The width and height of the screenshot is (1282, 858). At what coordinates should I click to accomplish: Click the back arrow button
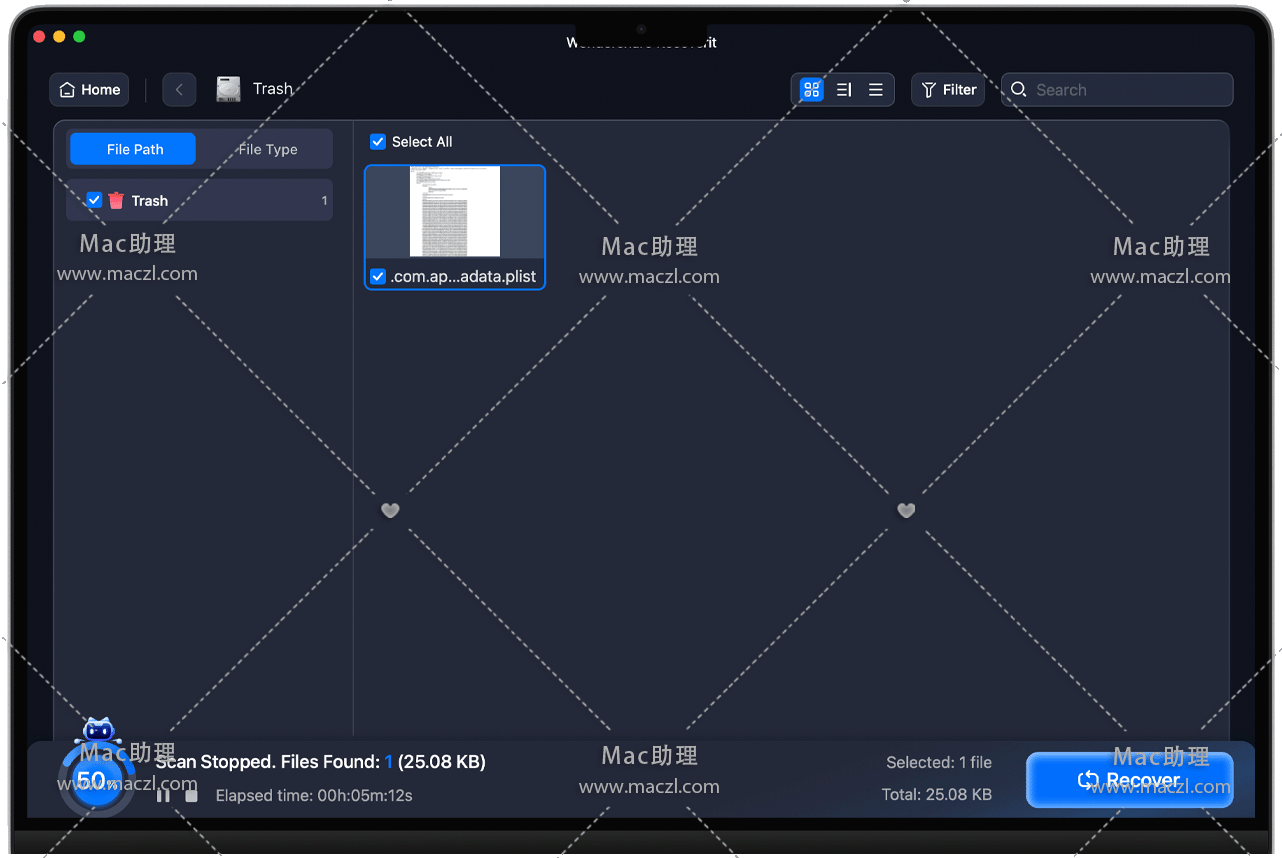point(179,90)
